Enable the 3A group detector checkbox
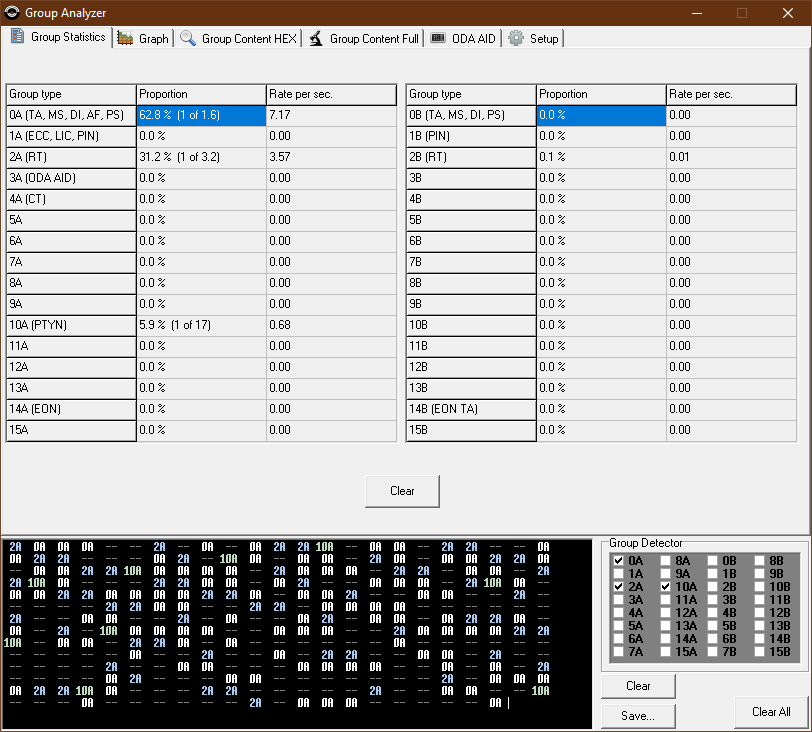Image resolution: width=812 pixels, height=732 pixels. (618, 600)
